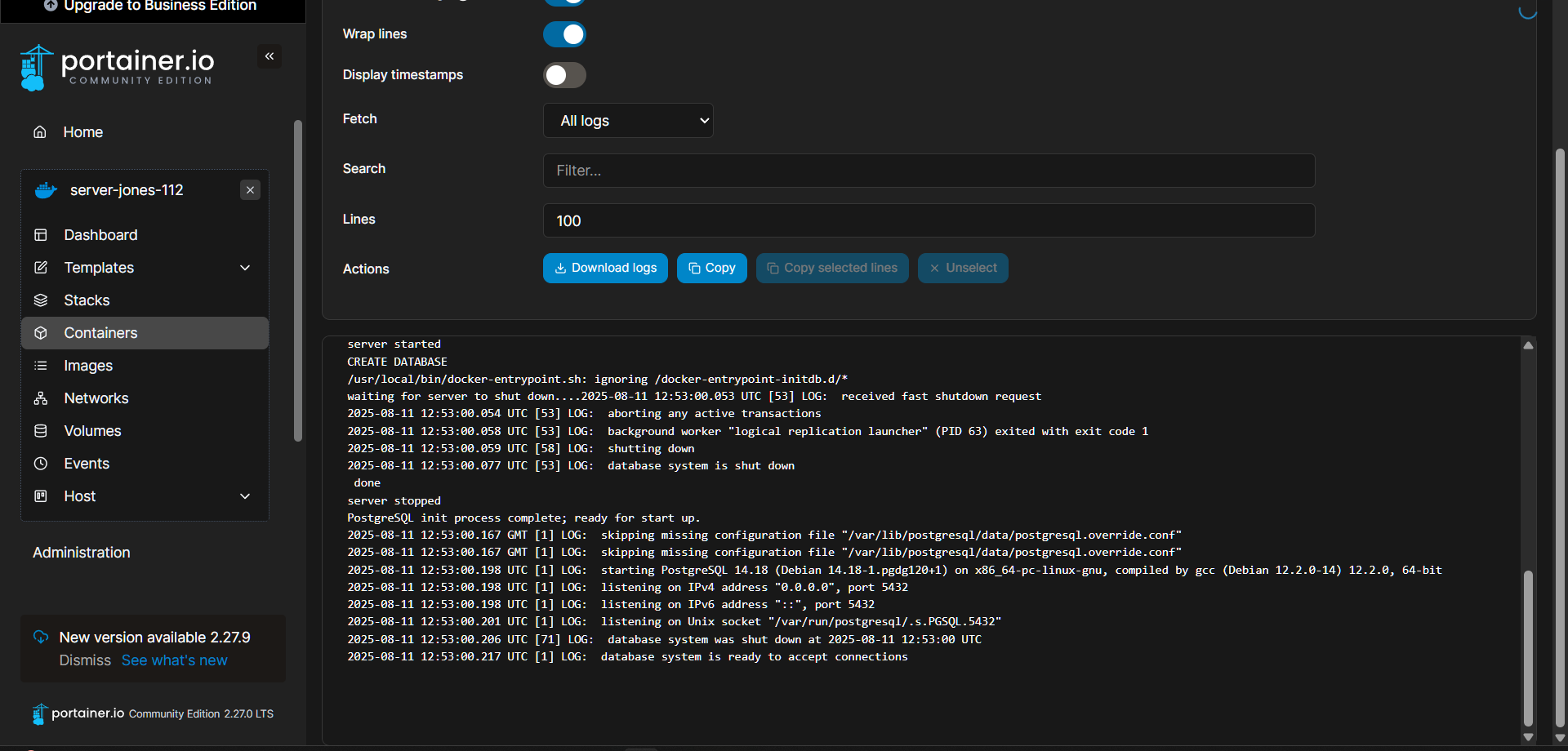Open See what's new link

175,660
